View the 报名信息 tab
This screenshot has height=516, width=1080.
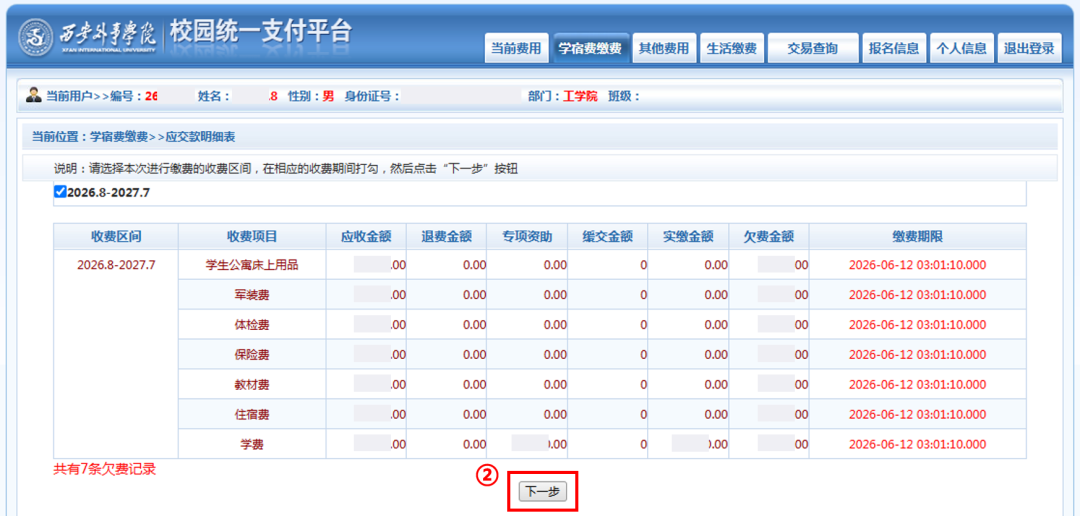point(893,48)
